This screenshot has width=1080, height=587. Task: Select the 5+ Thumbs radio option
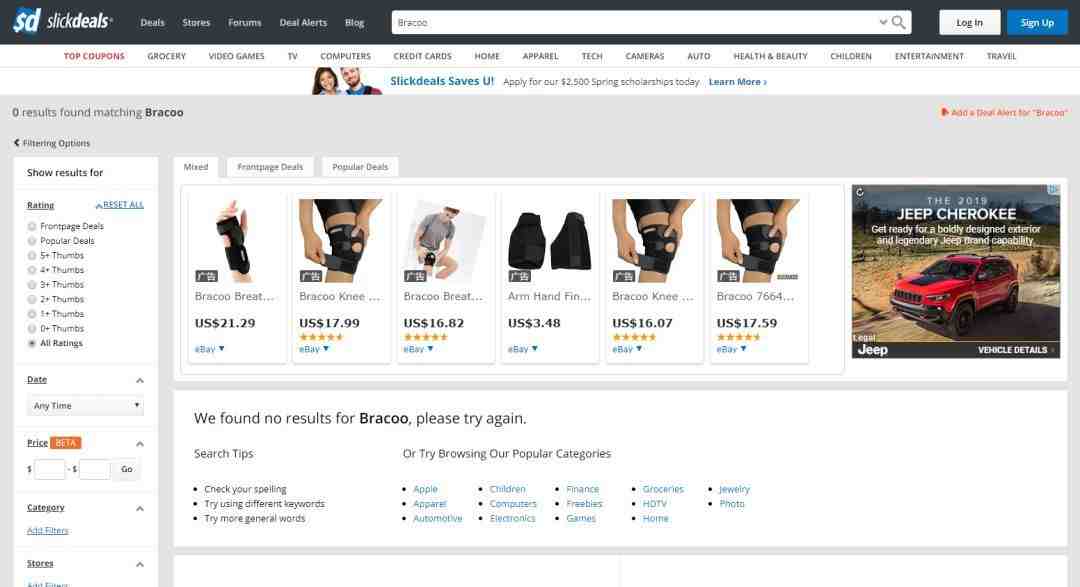pyautogui.click(x=32, y=255)
